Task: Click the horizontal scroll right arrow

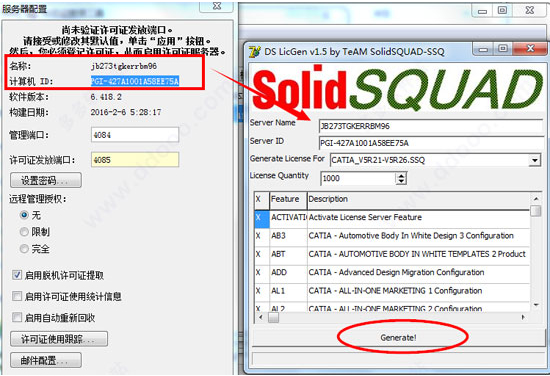Action: (523, 317)
